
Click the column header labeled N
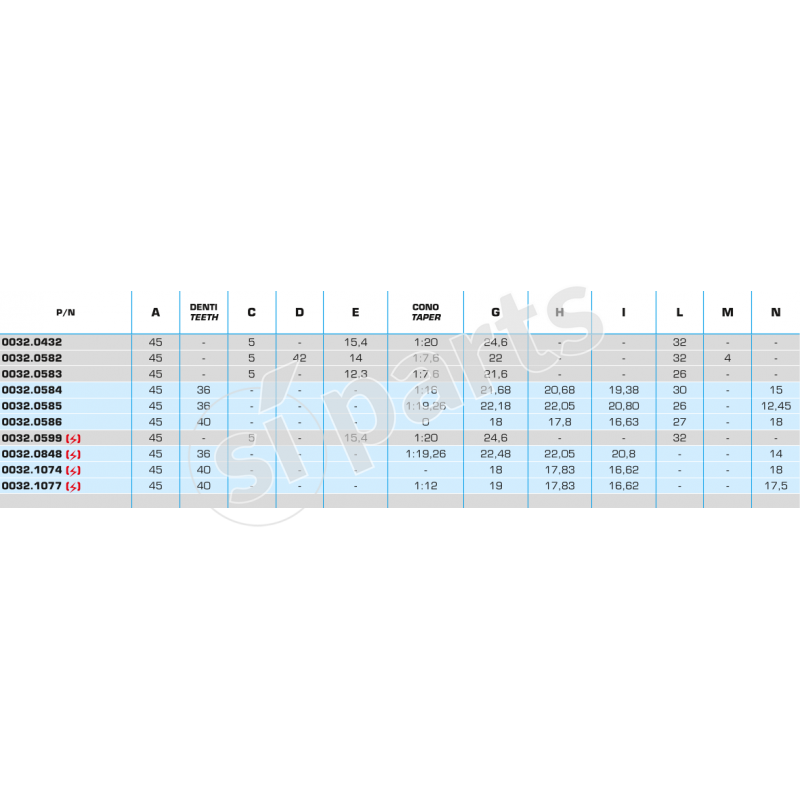click(775, 312)
